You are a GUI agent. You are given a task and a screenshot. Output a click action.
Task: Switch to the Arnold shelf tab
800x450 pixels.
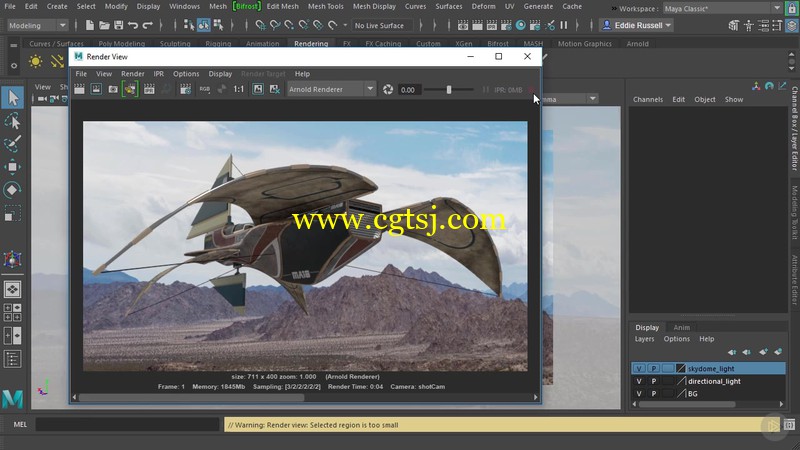click(637, 44)
